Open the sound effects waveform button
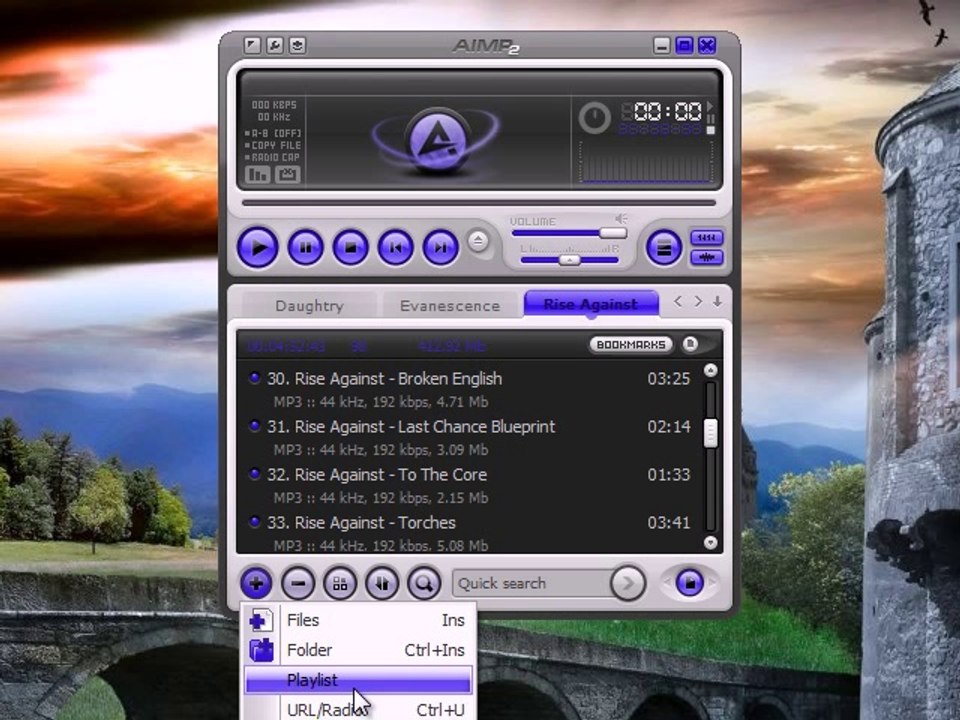Image resolution: width=960 pixels, height=720 pixels. 707,257
